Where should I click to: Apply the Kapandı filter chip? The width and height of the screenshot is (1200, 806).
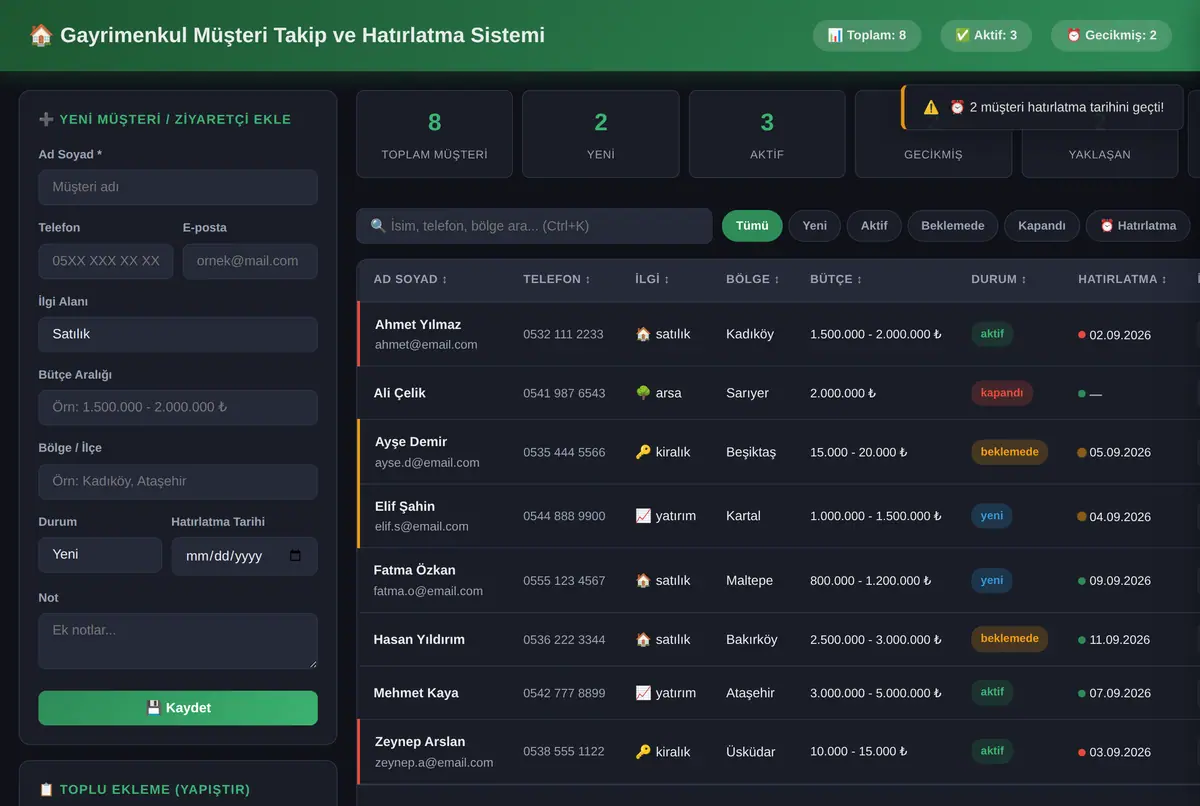[1042, 225]
